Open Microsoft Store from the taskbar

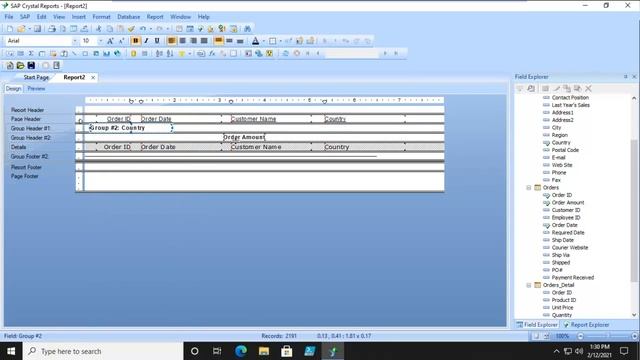click(x=287, y=351)
